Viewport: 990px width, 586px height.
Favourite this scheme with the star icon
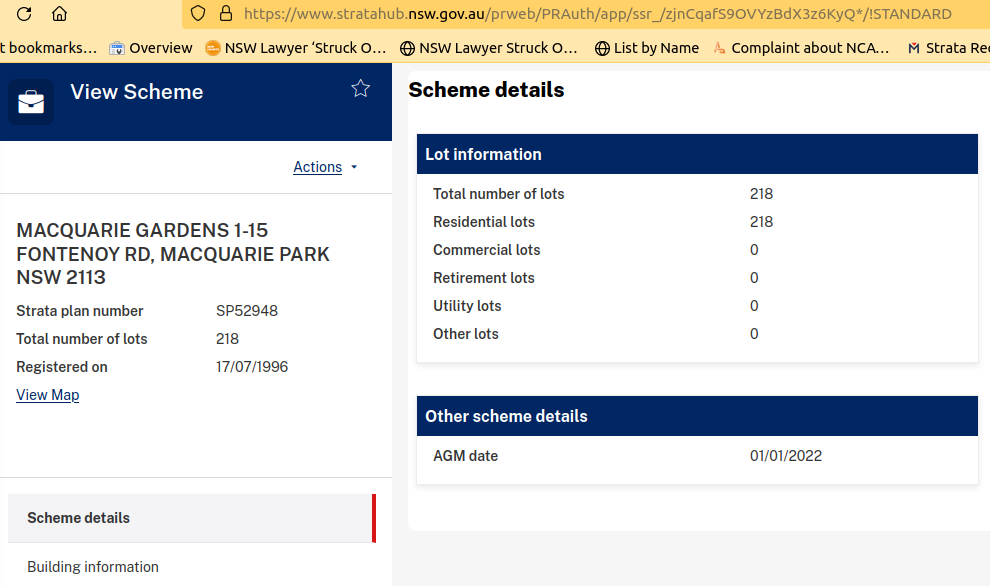[x=361, y=89]
